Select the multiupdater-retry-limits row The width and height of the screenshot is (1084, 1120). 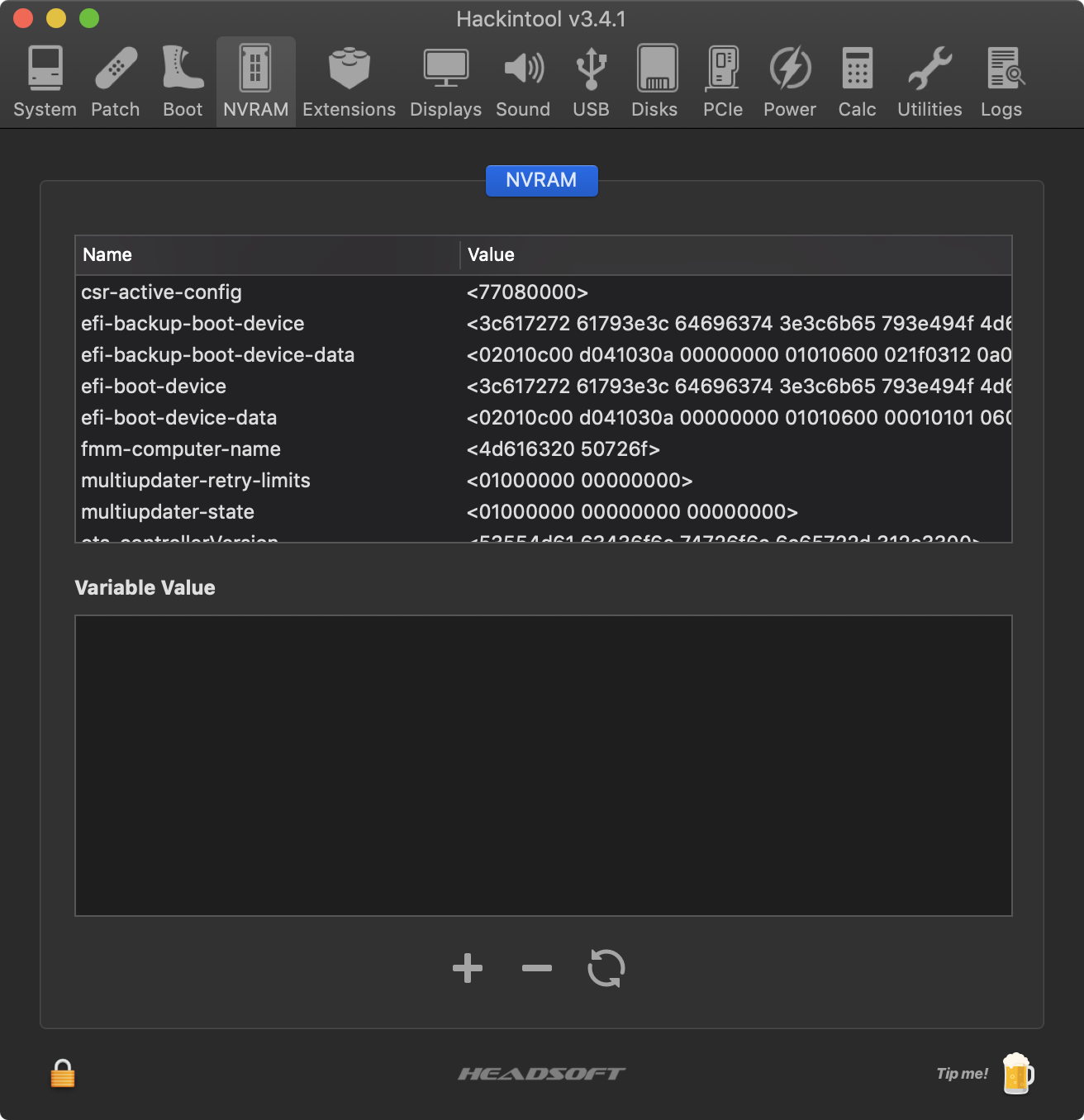[544, 481]
